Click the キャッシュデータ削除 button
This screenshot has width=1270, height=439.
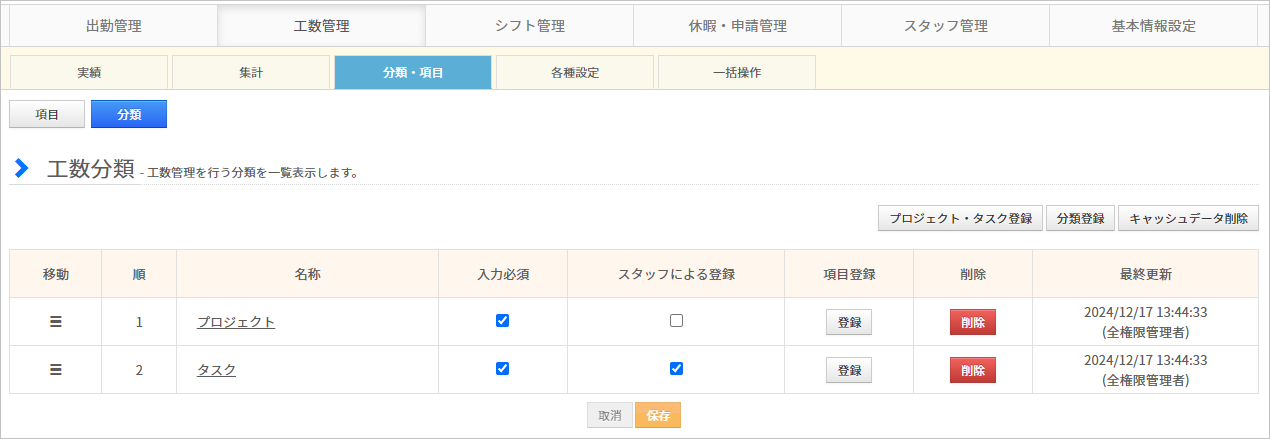(1188, 218)
